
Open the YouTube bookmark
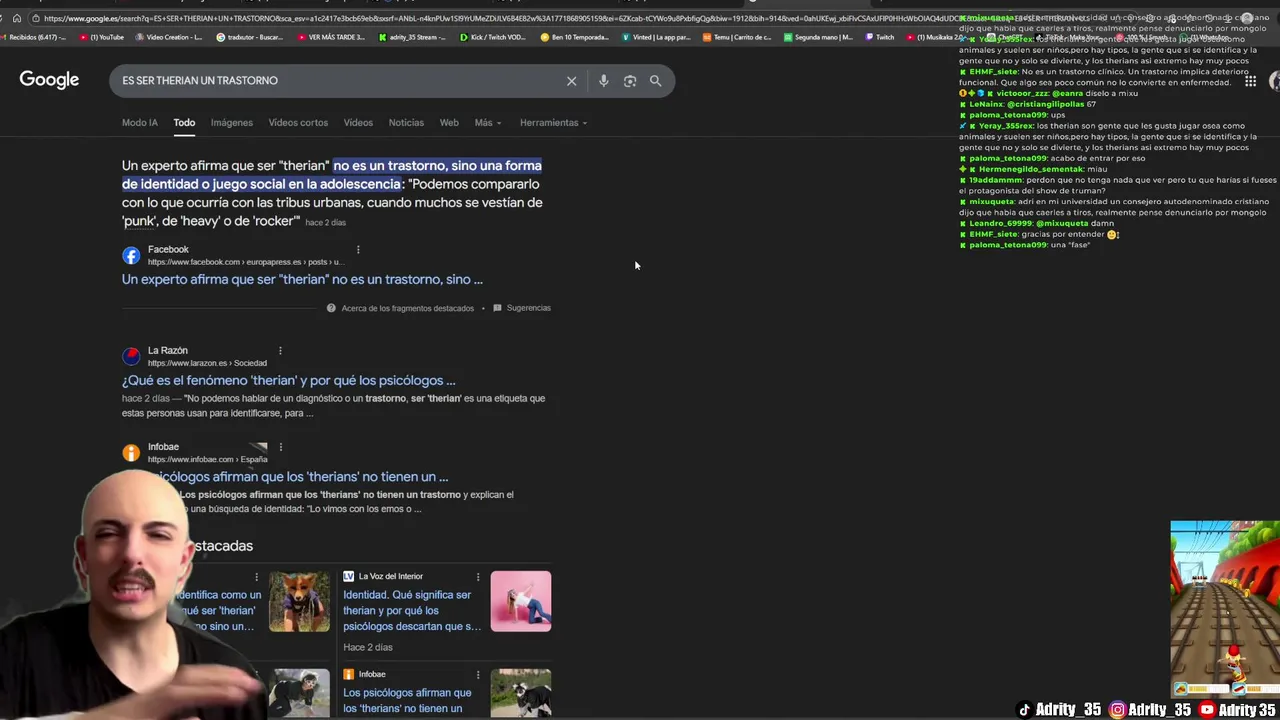pyautogui.click(x=101, y=37)
